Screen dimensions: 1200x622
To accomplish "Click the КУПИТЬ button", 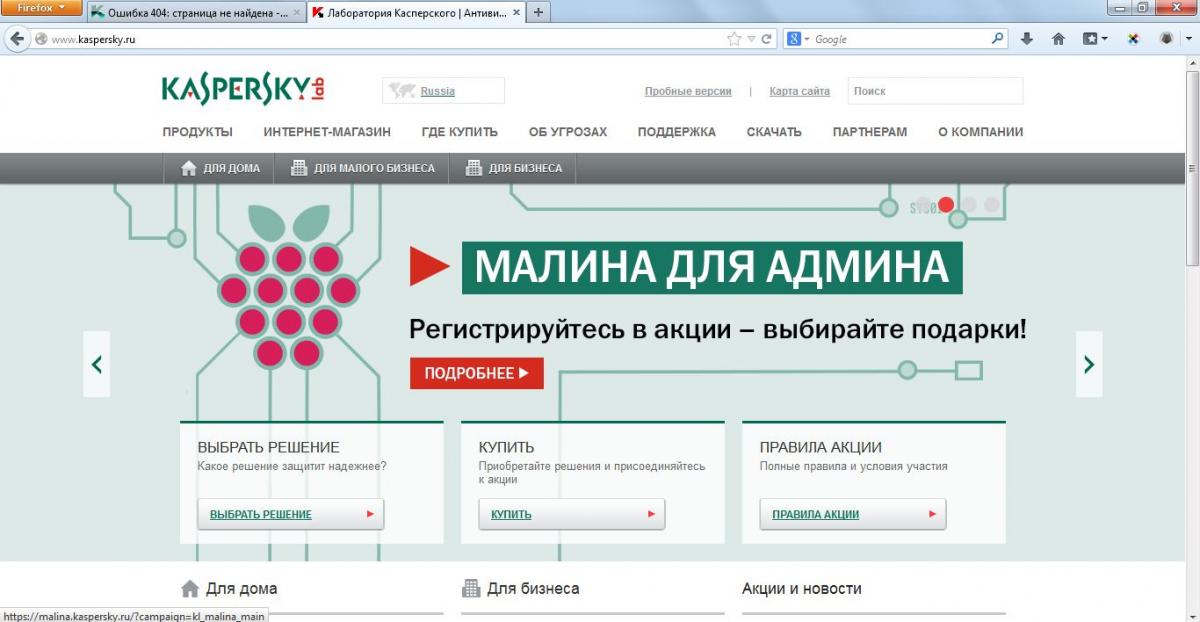I will (572, 514).
